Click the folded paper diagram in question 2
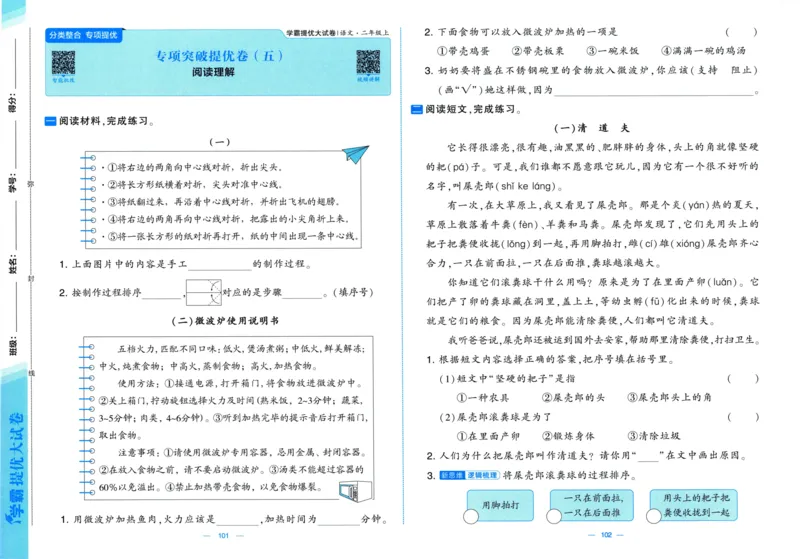 click(204, 292)
